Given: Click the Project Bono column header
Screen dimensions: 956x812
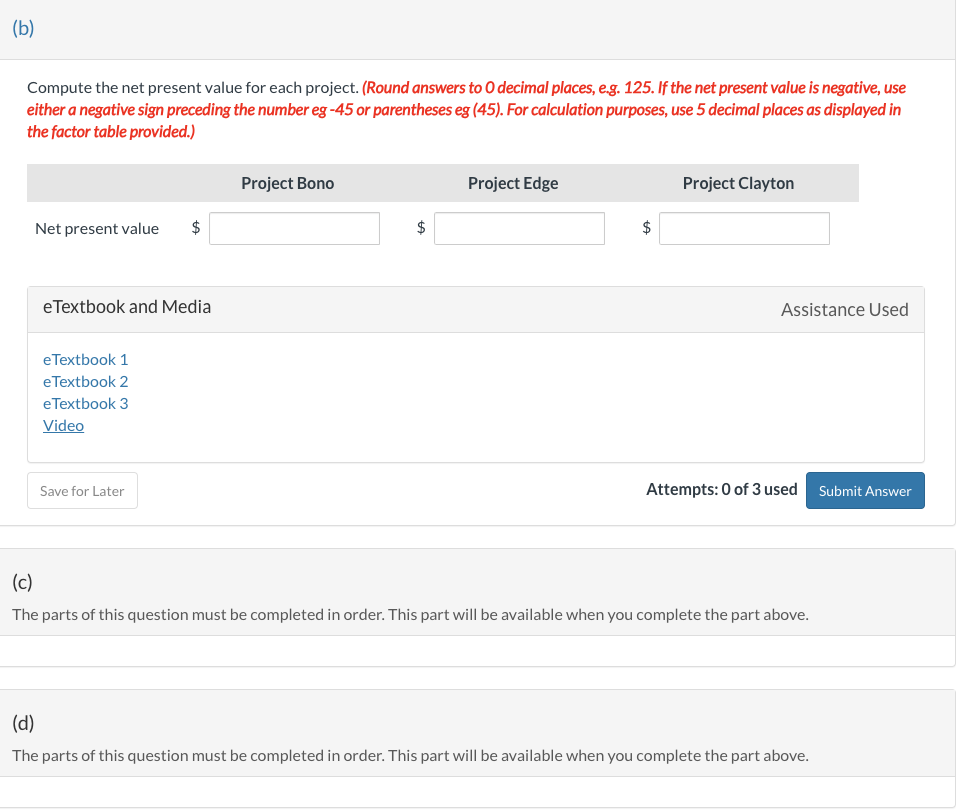Looking at the screenshot, I should click(x=288, y=183).
